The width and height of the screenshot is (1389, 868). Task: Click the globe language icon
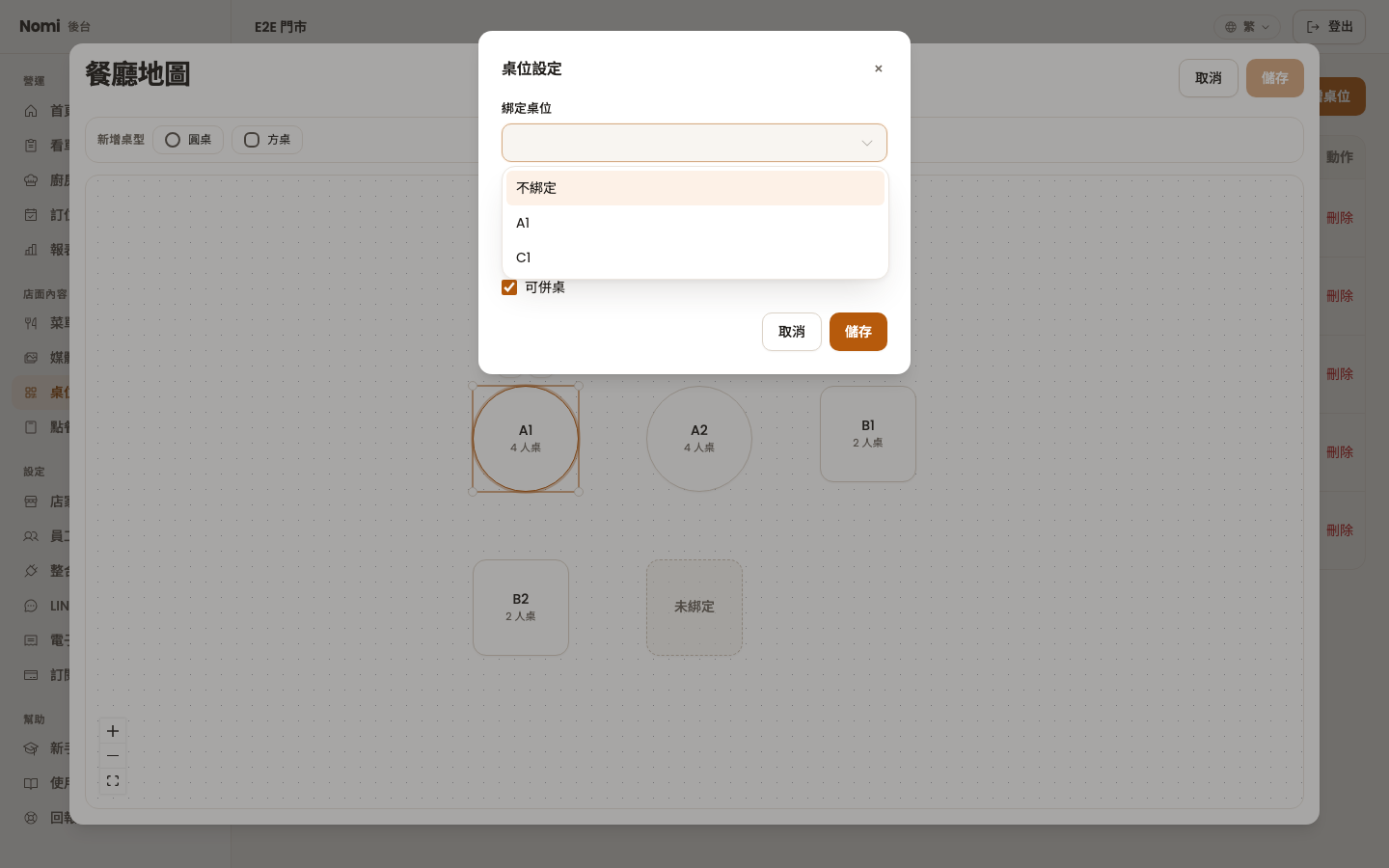(x=1231, y=27)
